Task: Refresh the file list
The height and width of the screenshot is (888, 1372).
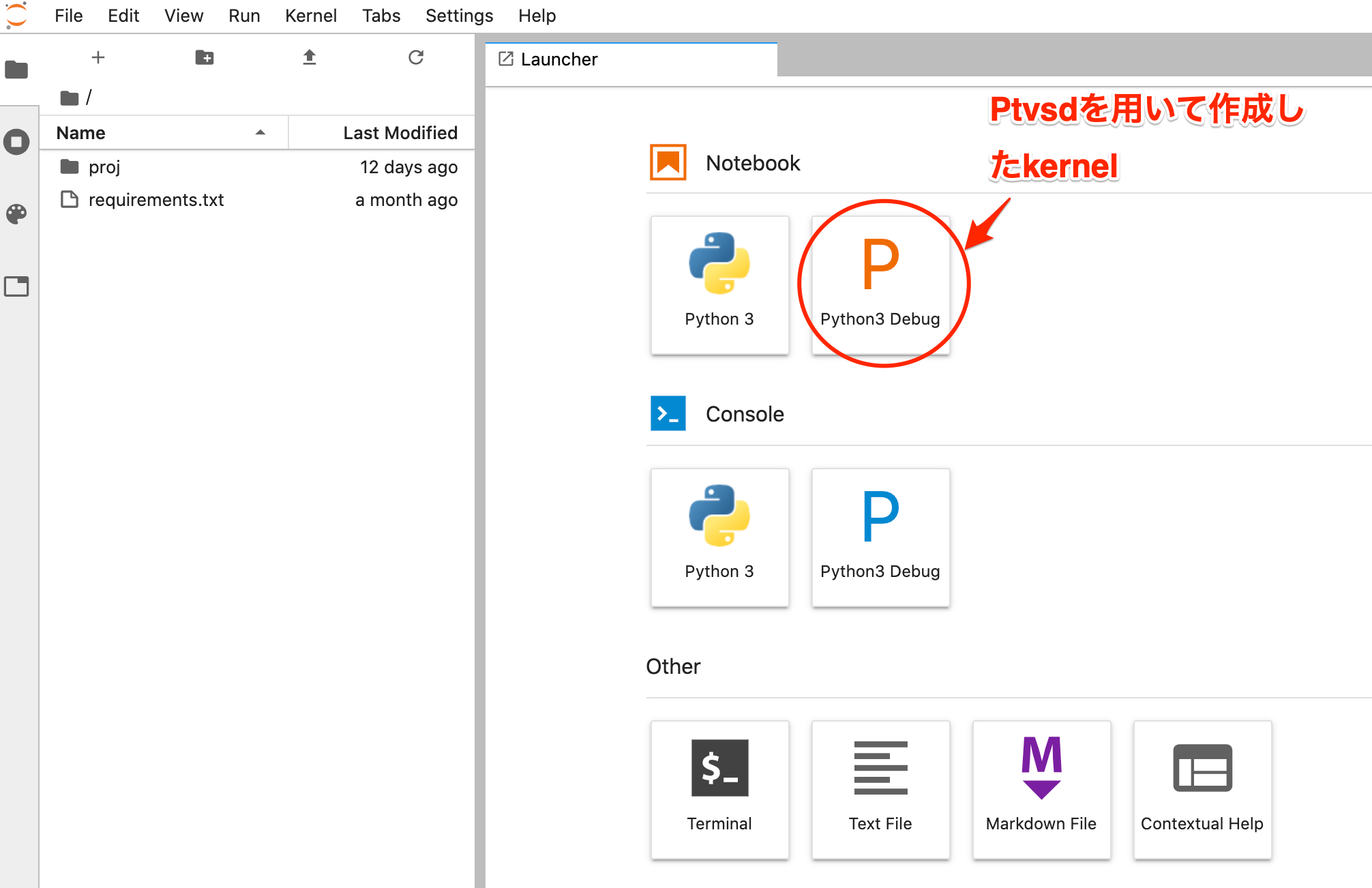Action: [x=416, y=57]
